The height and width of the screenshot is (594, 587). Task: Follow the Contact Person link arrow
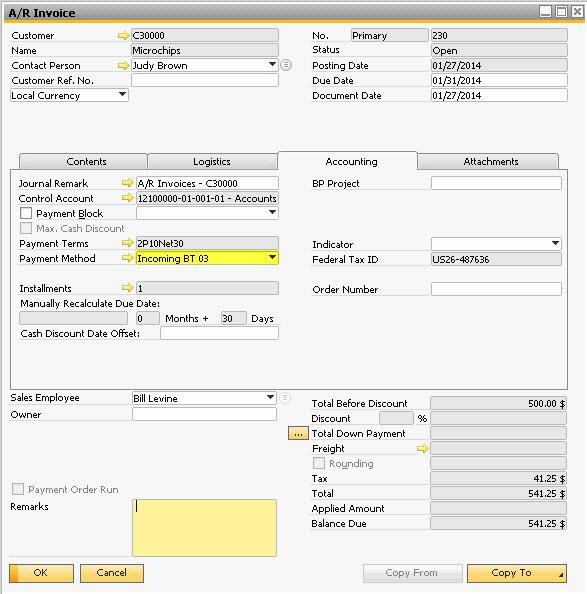pos(123,66)
